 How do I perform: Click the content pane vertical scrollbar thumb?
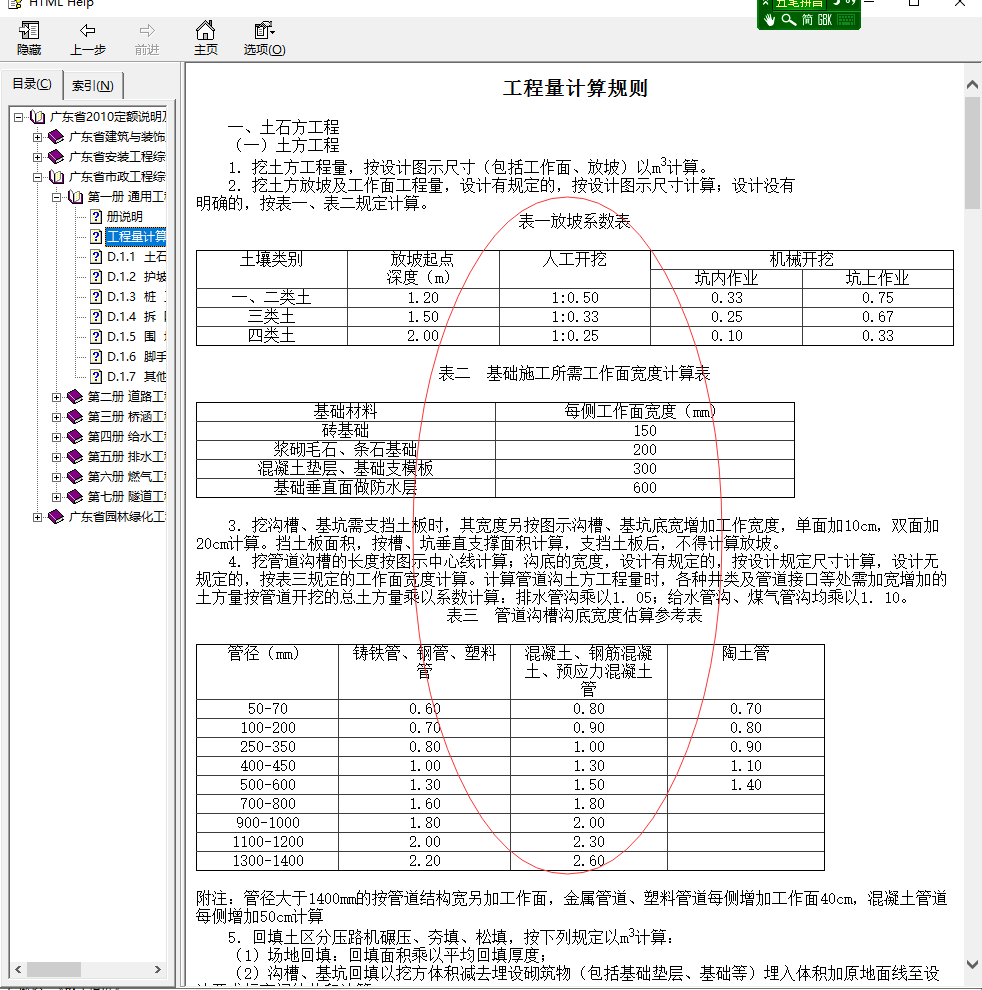pyautogui.click(x=973, y=152)
